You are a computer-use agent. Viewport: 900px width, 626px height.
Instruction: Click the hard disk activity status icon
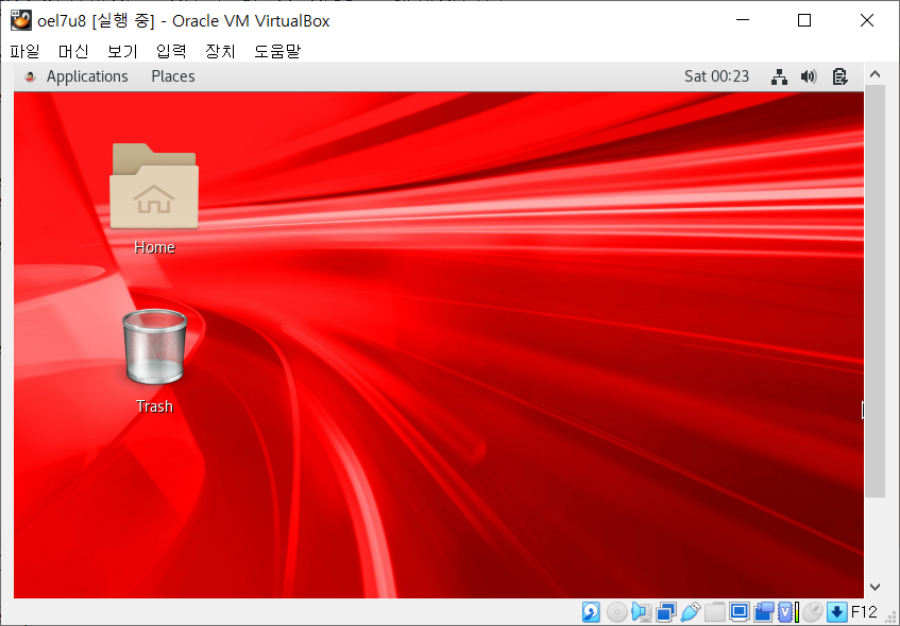pyautogui.click(x=591, y=612)
